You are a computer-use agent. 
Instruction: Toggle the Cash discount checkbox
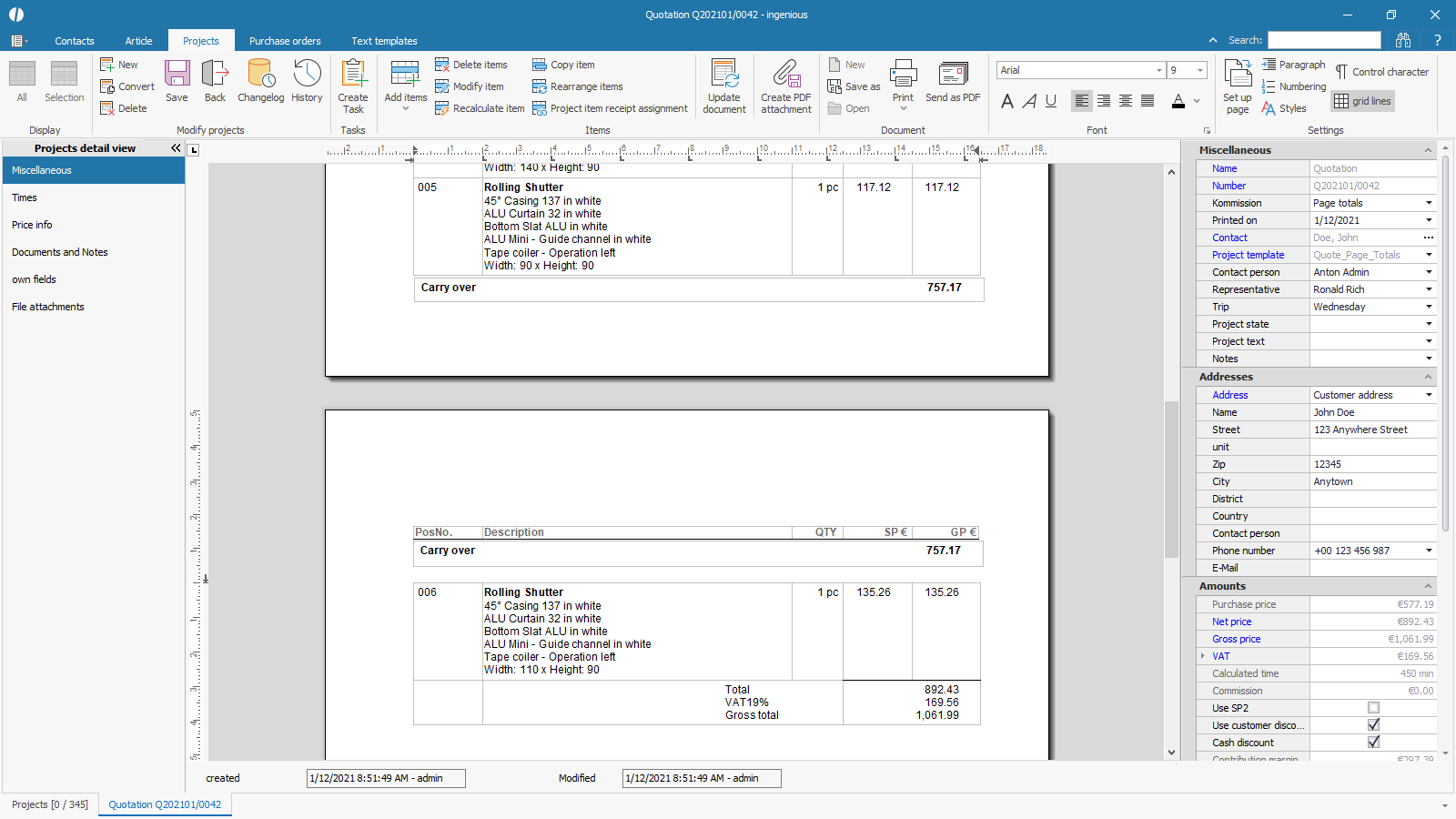tap(1373, 743)
